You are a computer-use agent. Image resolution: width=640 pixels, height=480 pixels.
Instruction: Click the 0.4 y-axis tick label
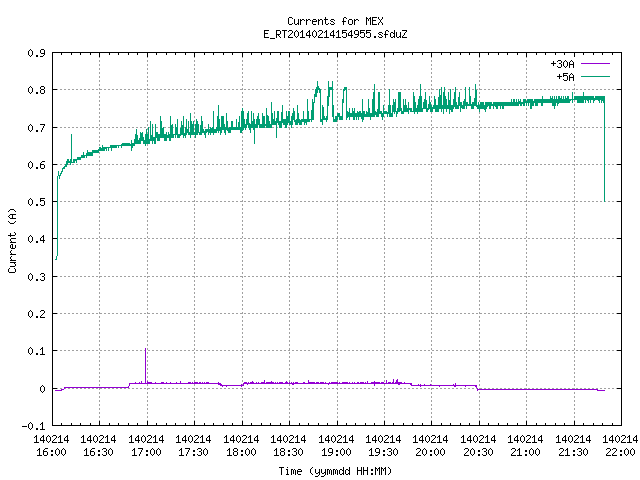[36, 239]
